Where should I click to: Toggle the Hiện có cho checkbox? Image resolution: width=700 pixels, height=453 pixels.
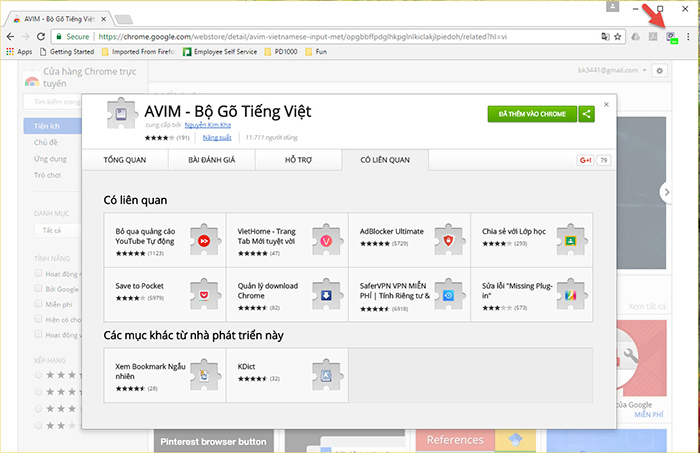(x=38, y=319)
